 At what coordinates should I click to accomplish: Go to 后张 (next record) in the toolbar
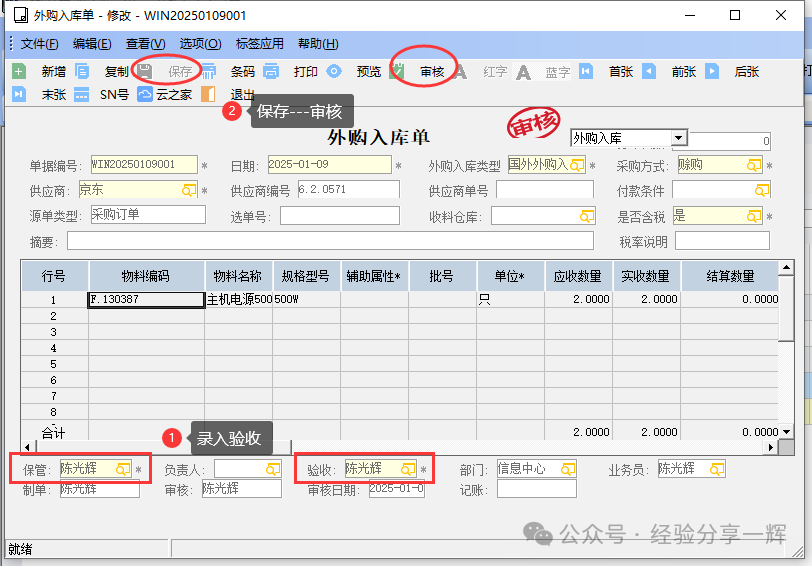(x=712, y=72)
